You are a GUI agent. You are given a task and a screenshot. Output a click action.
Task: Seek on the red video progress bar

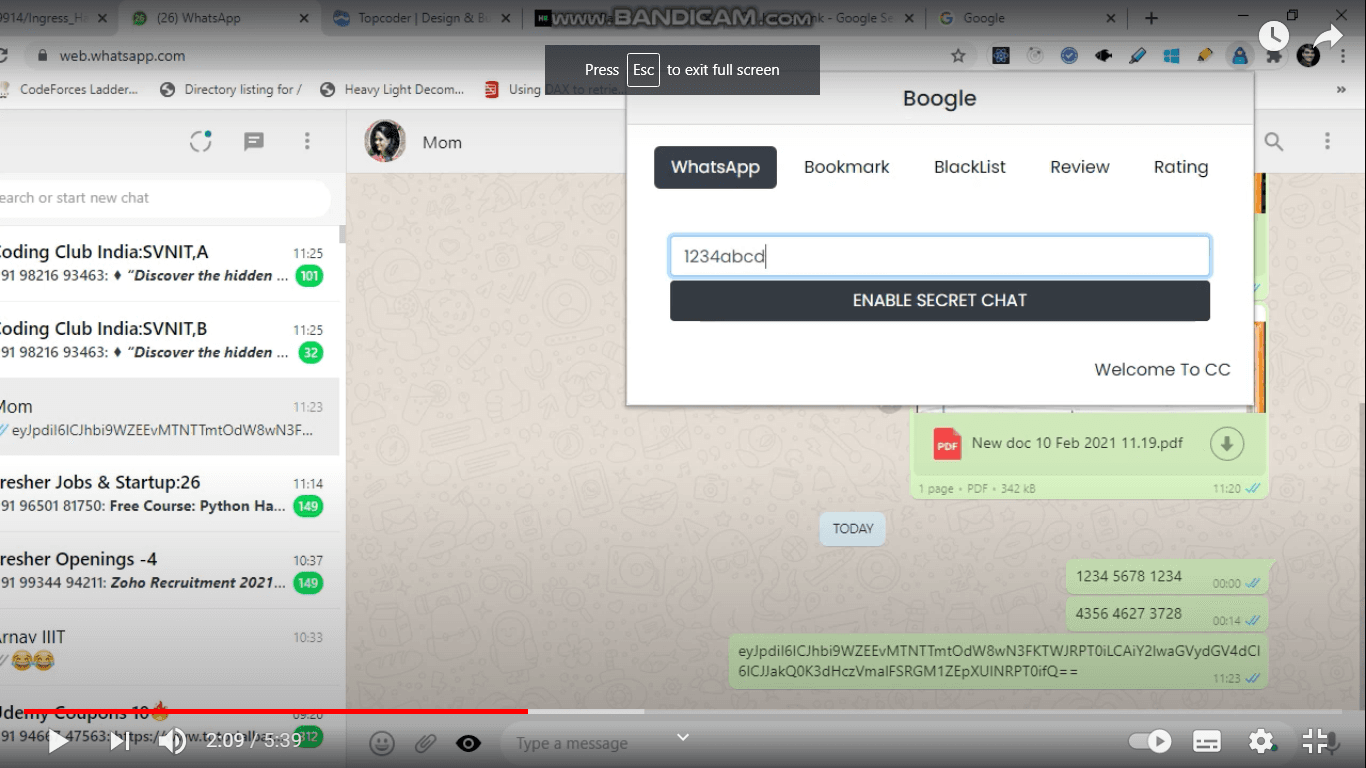click(x=275, y=711)
